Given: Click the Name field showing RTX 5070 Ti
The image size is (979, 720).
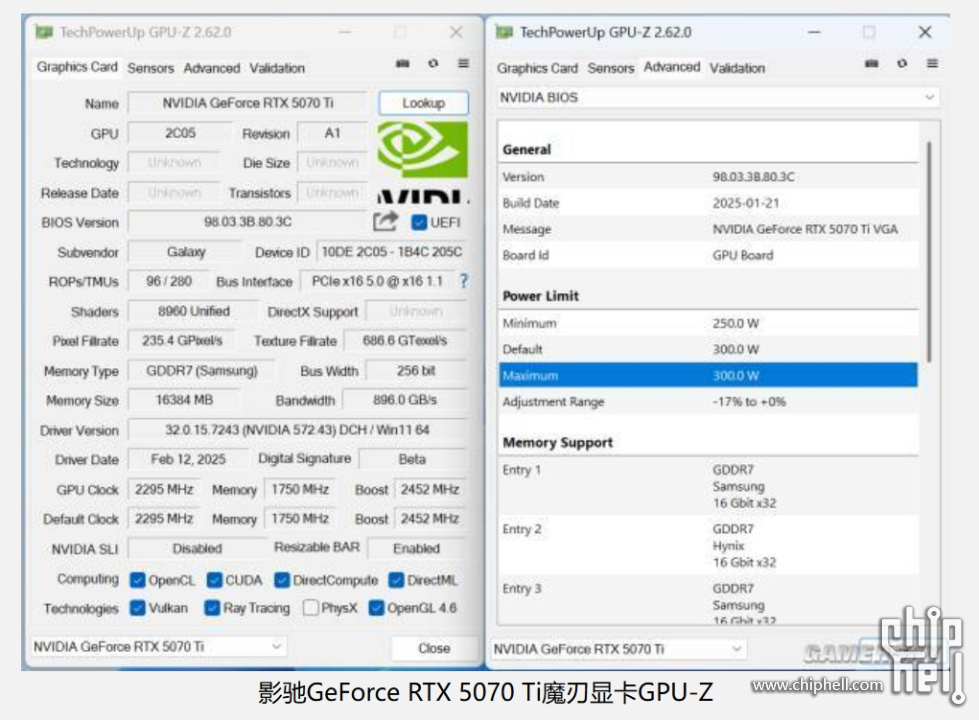Looking at the screenshot, I should coord(248,103).
